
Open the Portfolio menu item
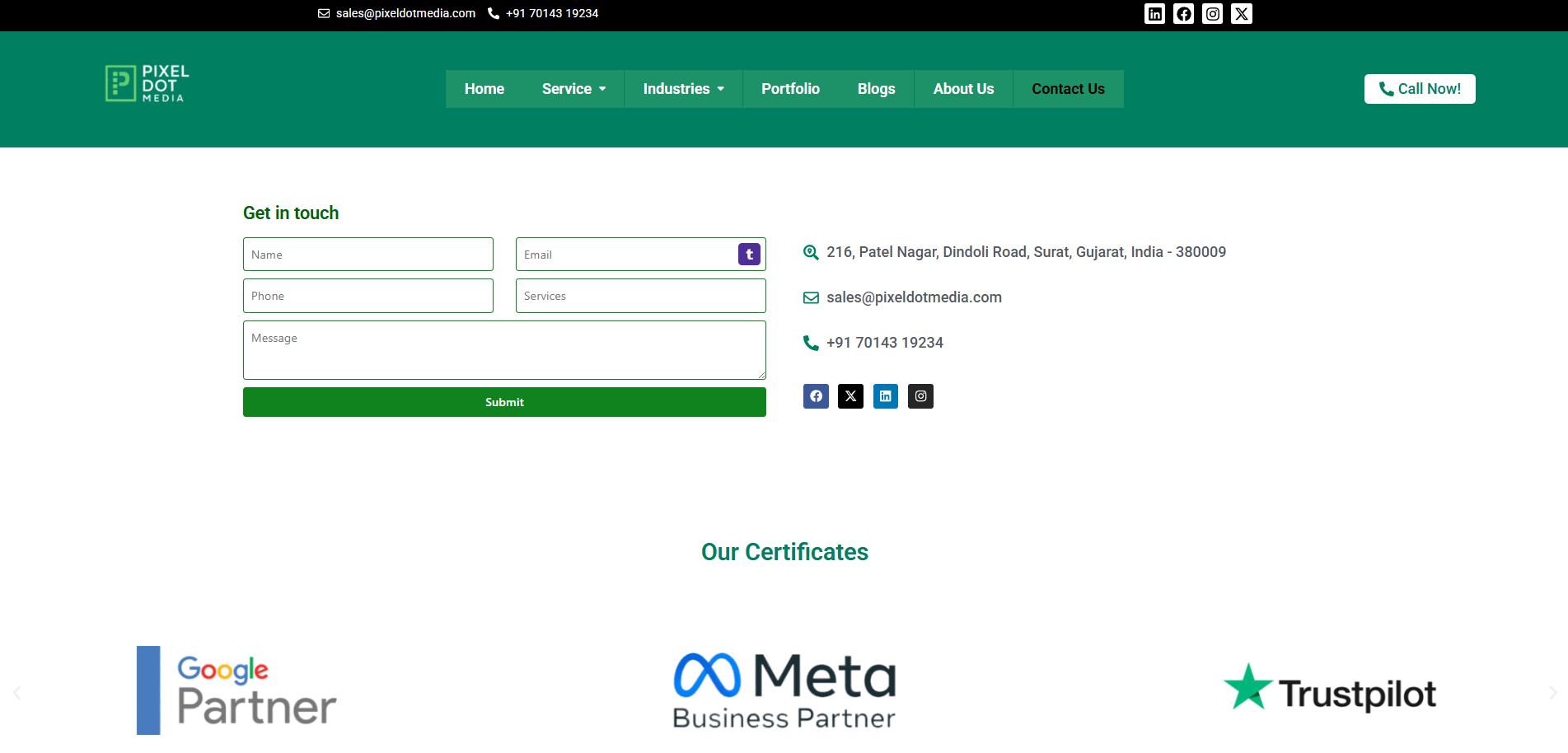click(x=790, y=88)
